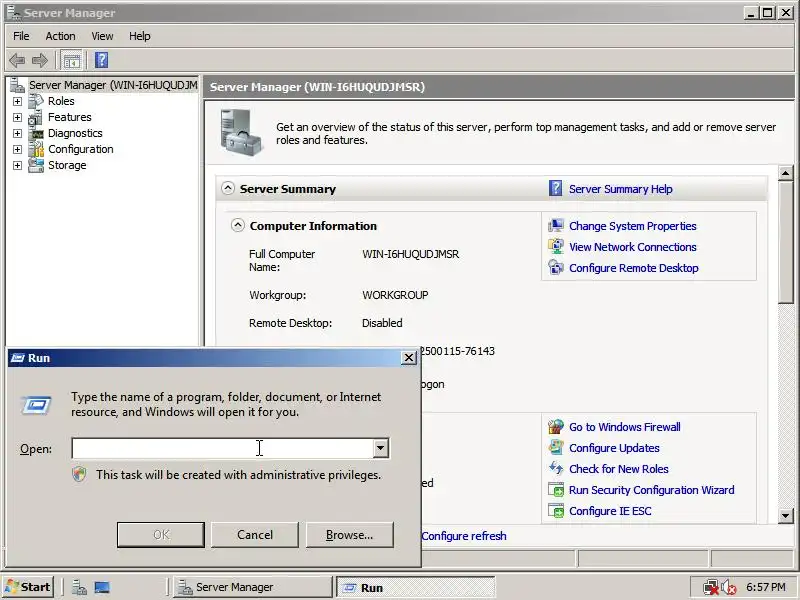Click the Roles icon in tree
The width and height of the screenshot is (800, 600).
tap(36, 101)
